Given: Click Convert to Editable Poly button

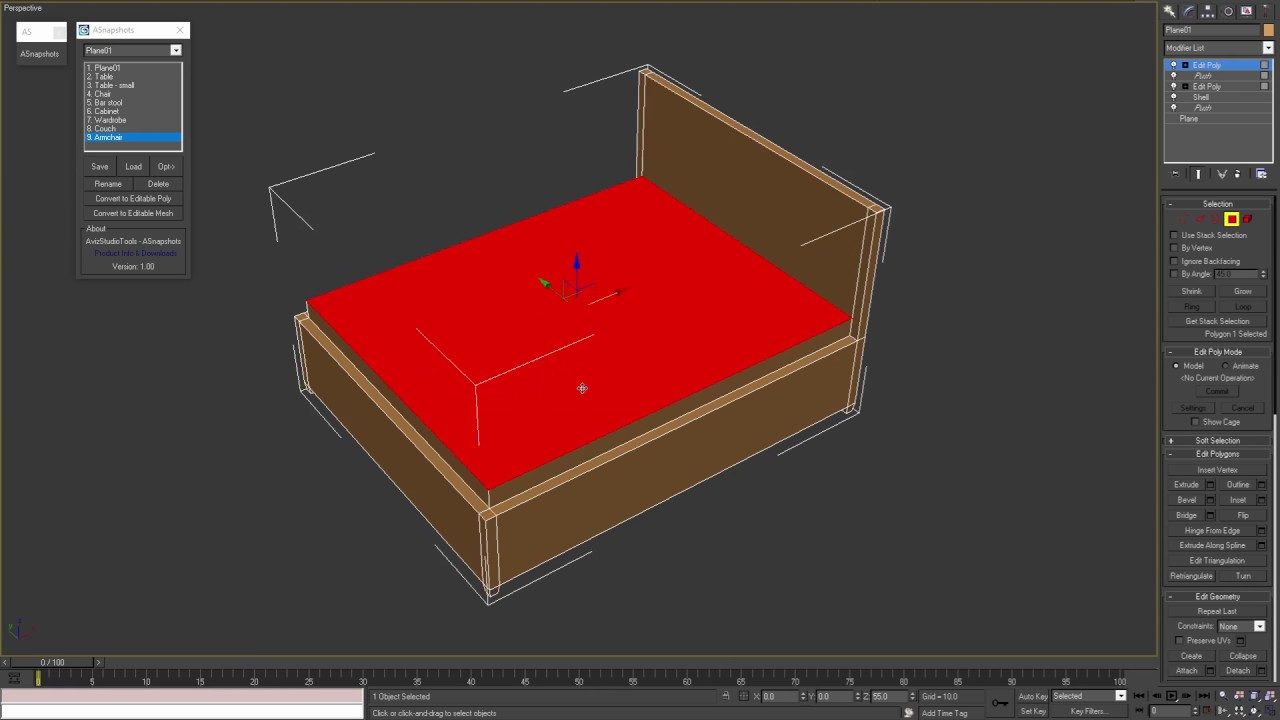Looking at the screenshot, I should (133, 199).
